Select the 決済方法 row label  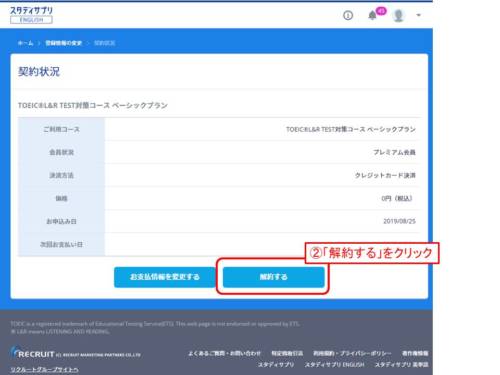[x=61, y=175]
